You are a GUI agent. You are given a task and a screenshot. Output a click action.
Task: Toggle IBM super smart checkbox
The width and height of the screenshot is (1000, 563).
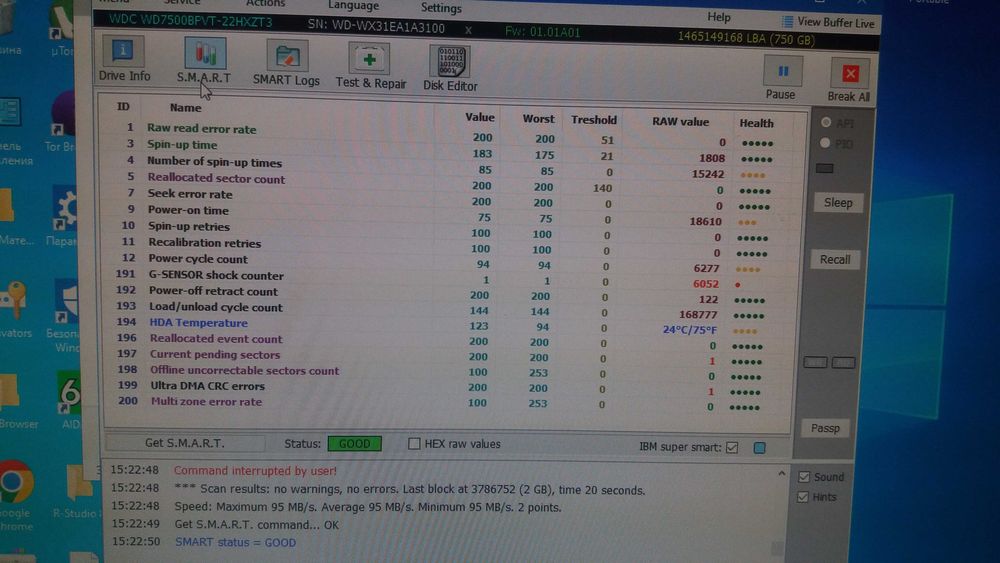pos(732,448)
